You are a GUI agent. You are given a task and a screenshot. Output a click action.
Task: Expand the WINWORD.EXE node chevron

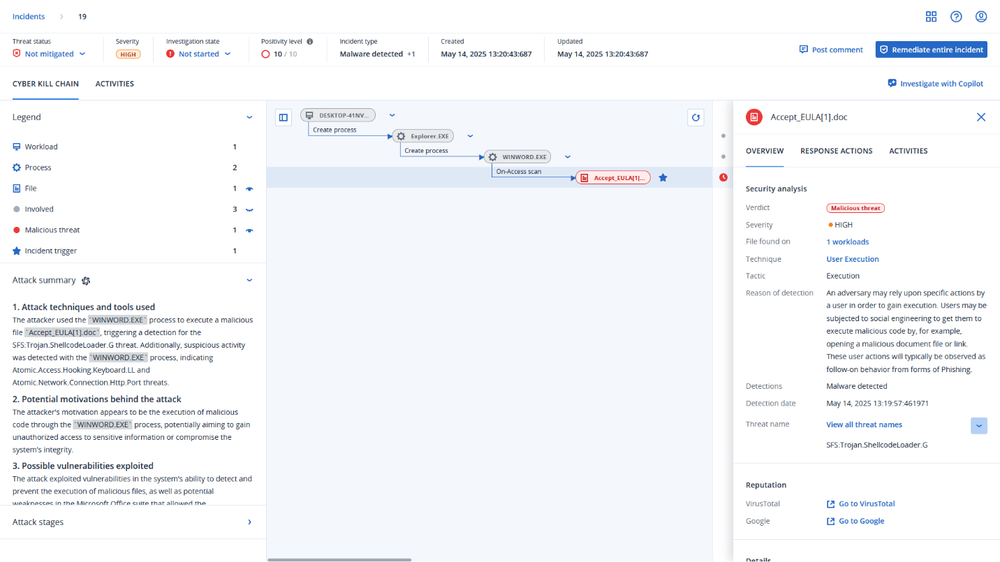tap(568, 157)
